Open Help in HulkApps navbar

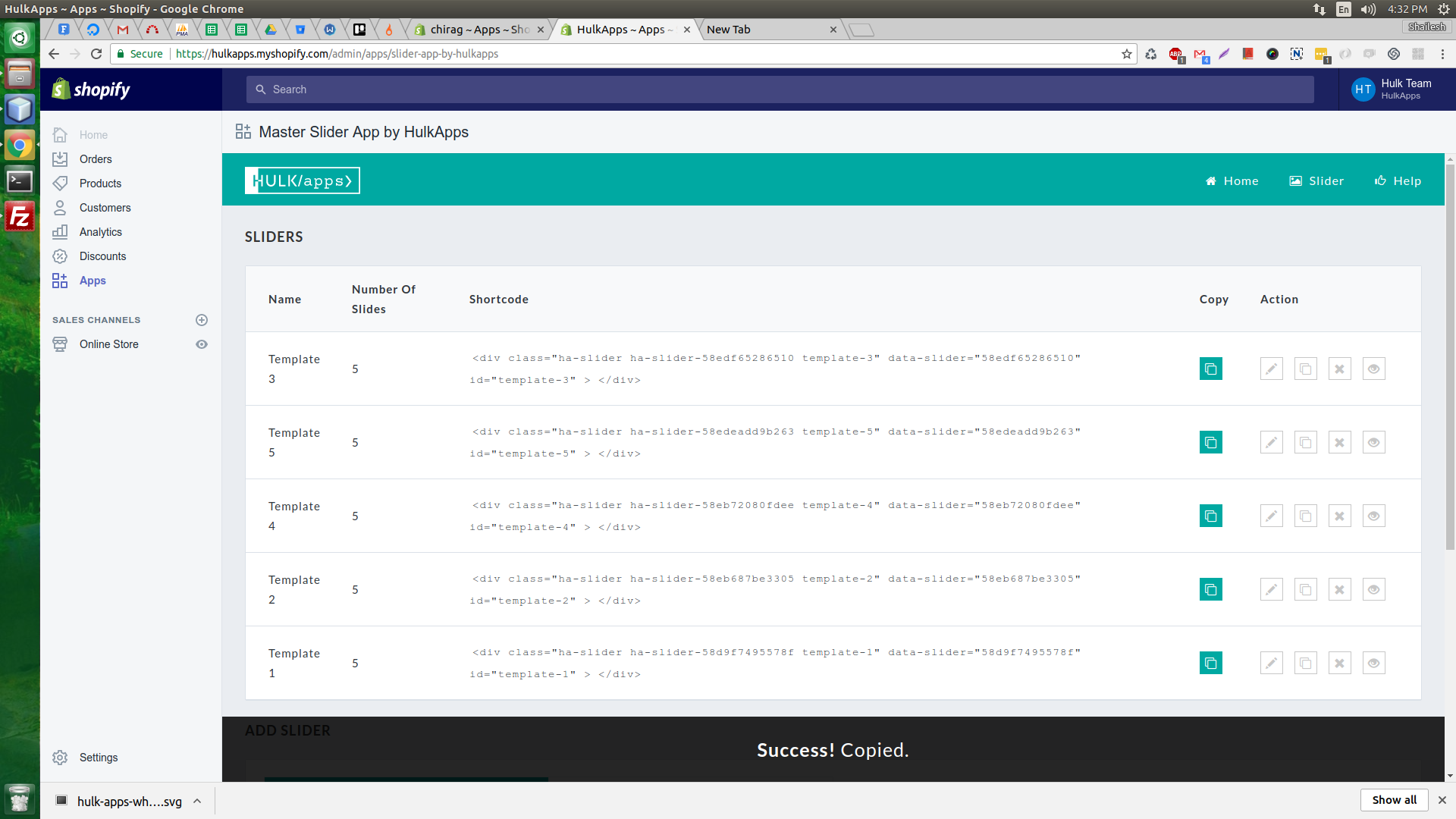coord(1398,181)
